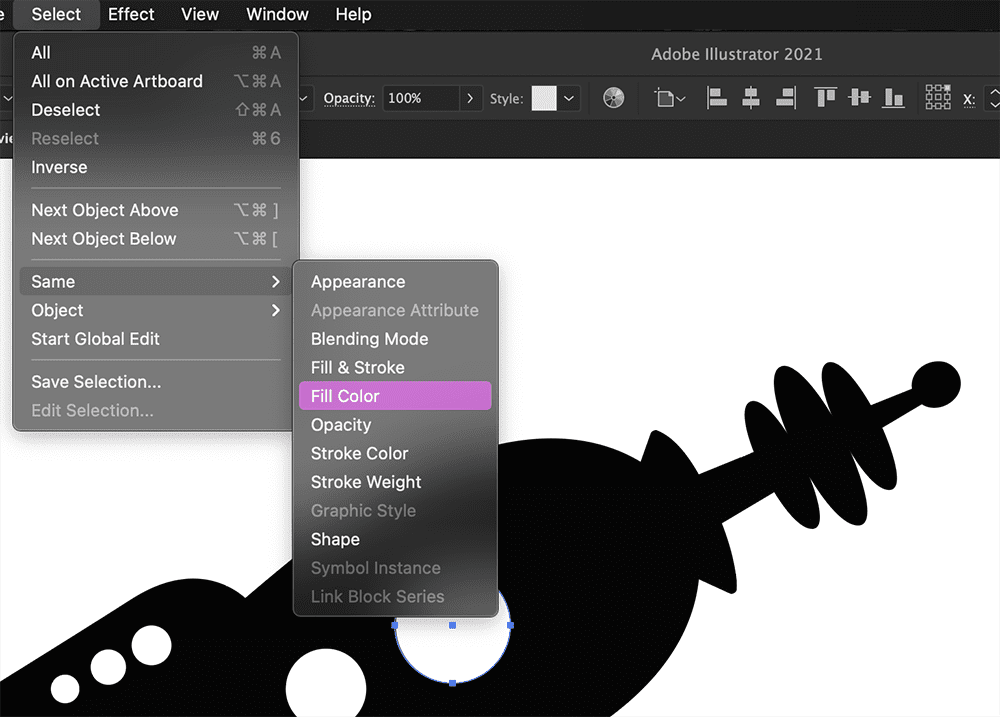Click Horizontal Align Left icon
The height and width of the screenshot is (717, 1000).
[x=717, y=98]
